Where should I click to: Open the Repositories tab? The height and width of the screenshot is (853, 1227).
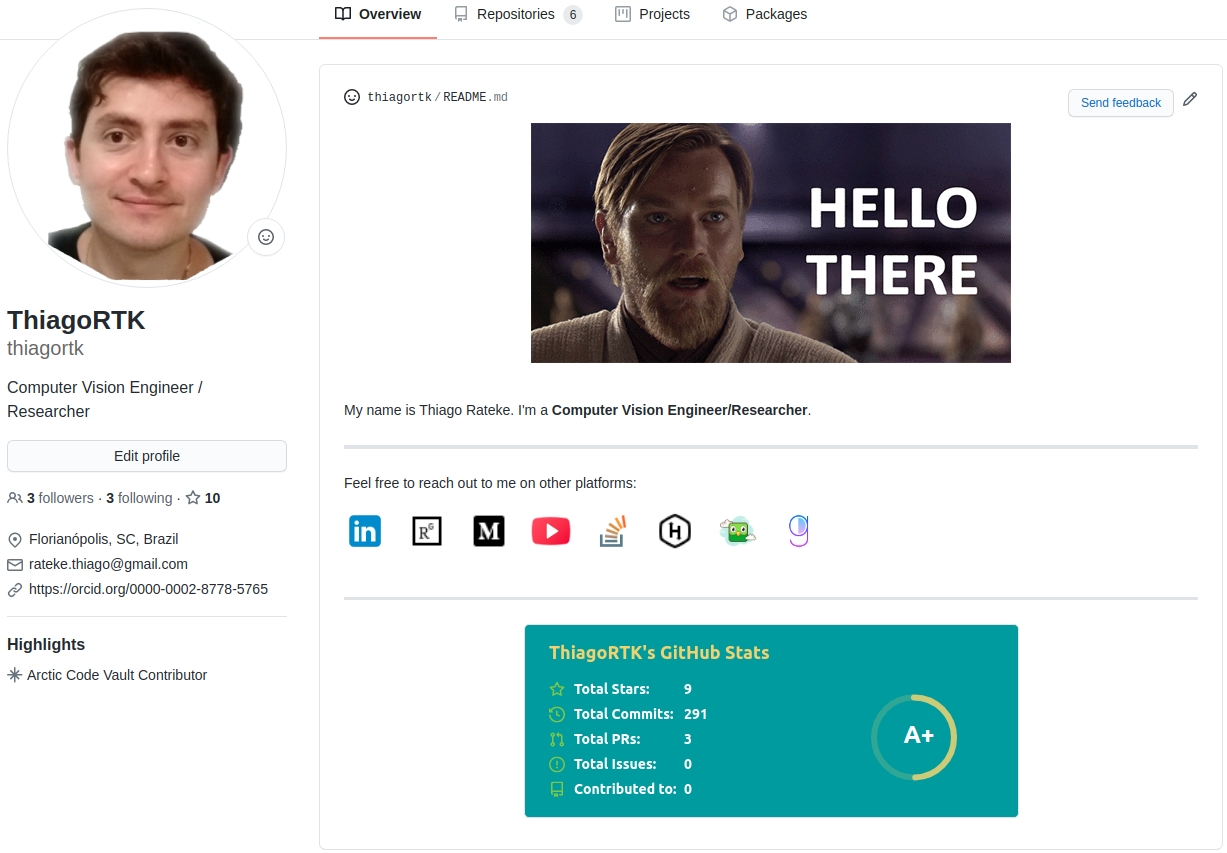click(x=517, y=14)
